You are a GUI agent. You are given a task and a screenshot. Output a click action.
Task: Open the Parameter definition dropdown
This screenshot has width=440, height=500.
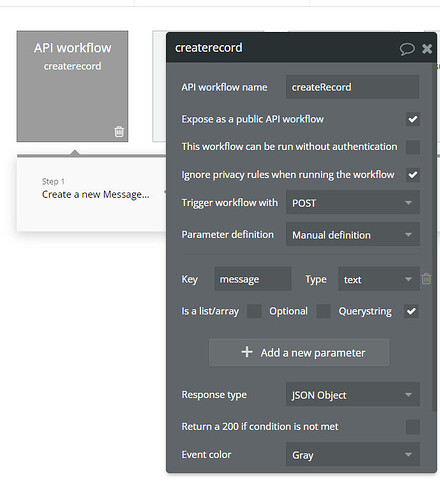352,235
